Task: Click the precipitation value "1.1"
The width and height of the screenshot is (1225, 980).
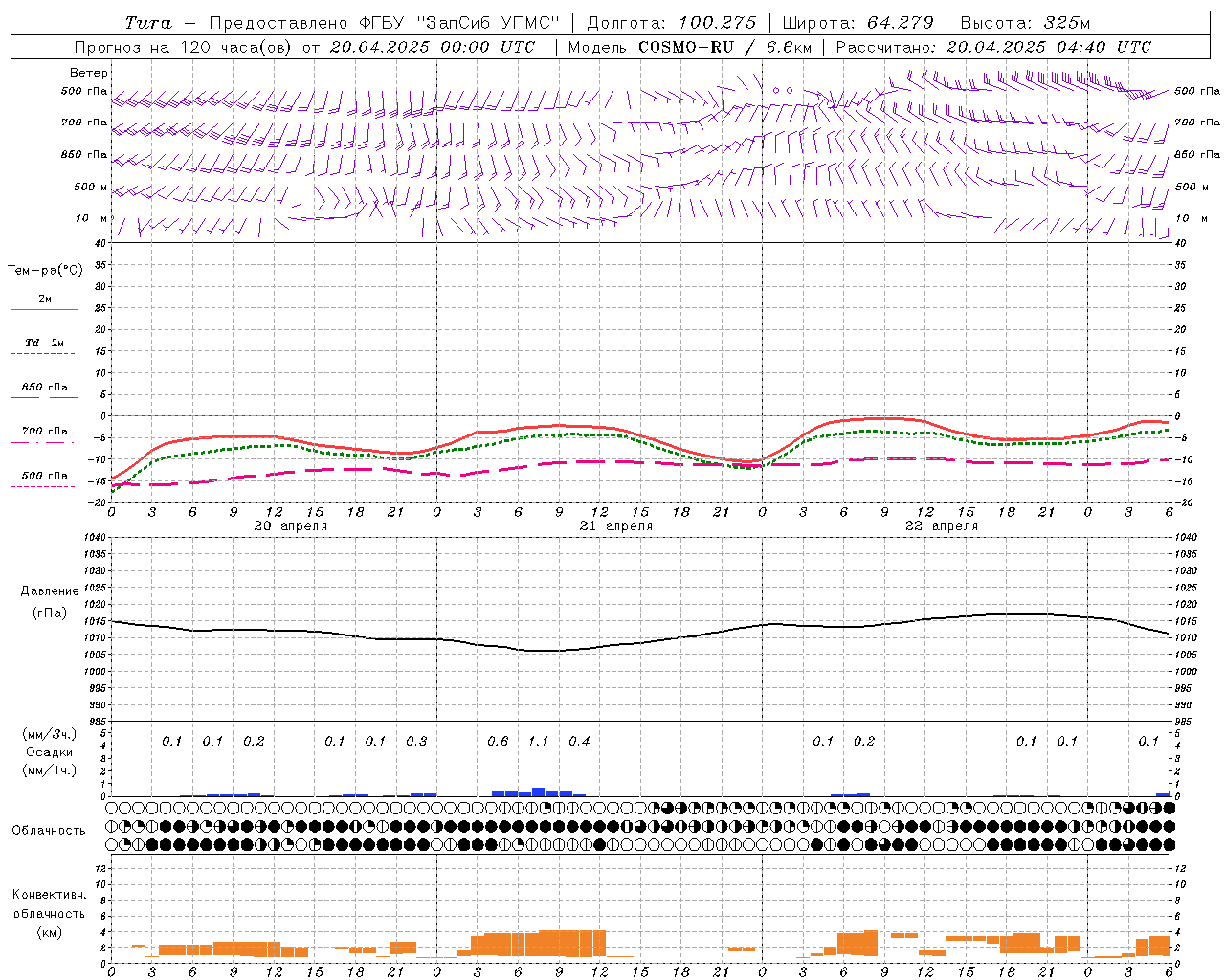Action: pyautogui.click(x=539, y=742)
